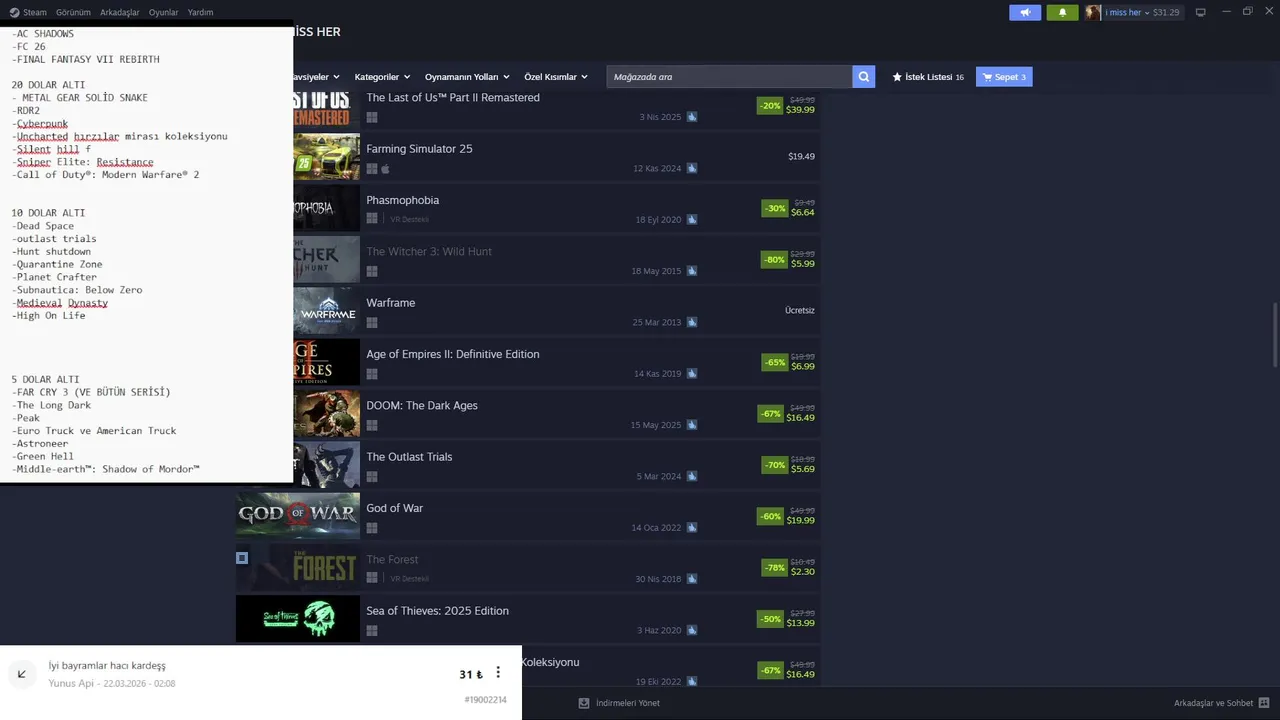Click the store search magnifier button

point(863,77)
